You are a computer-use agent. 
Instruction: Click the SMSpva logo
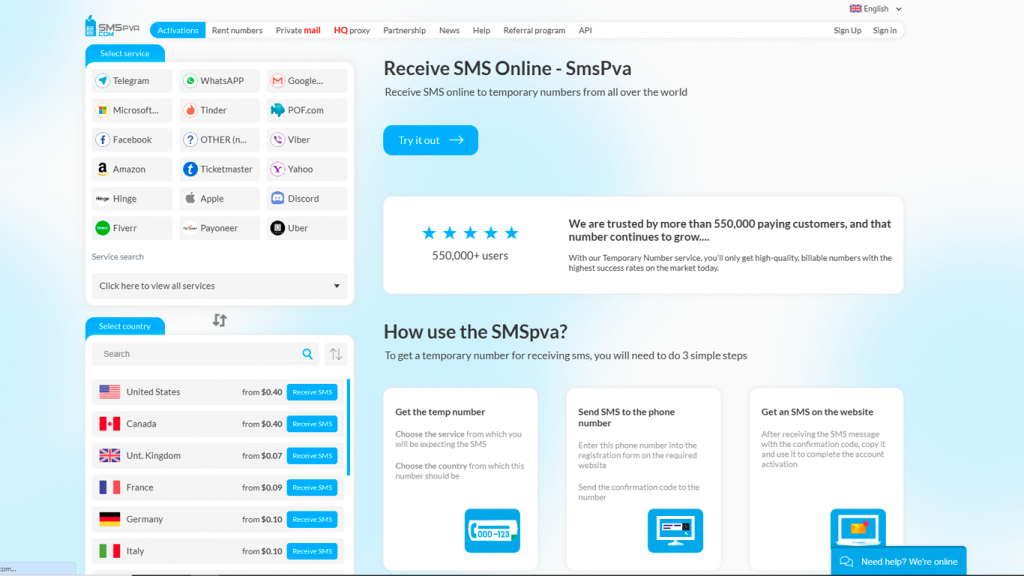(x=112, y=27)
